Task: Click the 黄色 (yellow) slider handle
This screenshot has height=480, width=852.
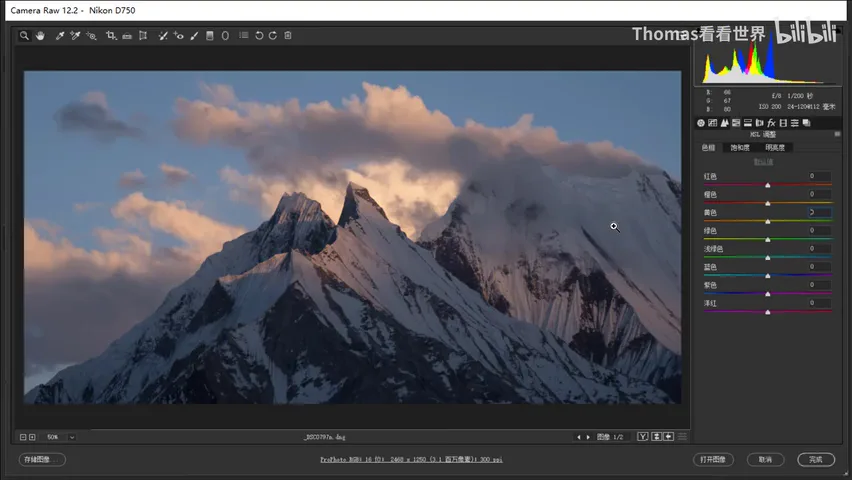Action: (768, 221)
